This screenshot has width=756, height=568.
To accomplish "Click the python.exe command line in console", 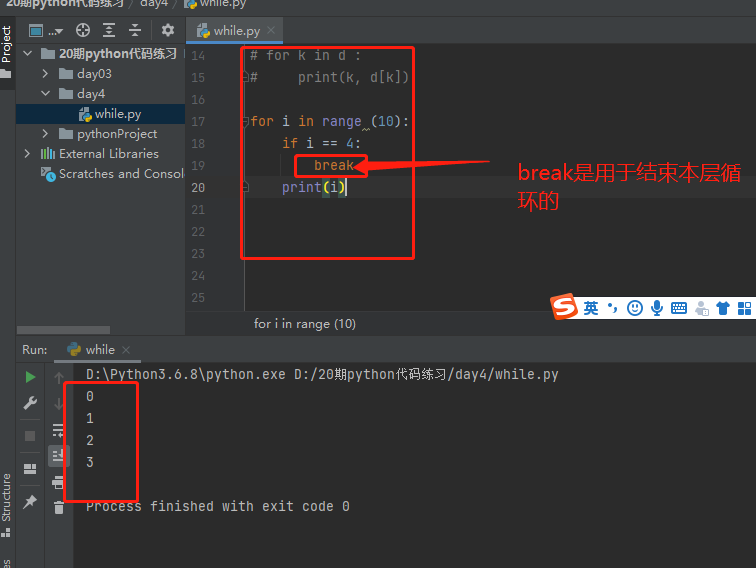I will [322, 374].
